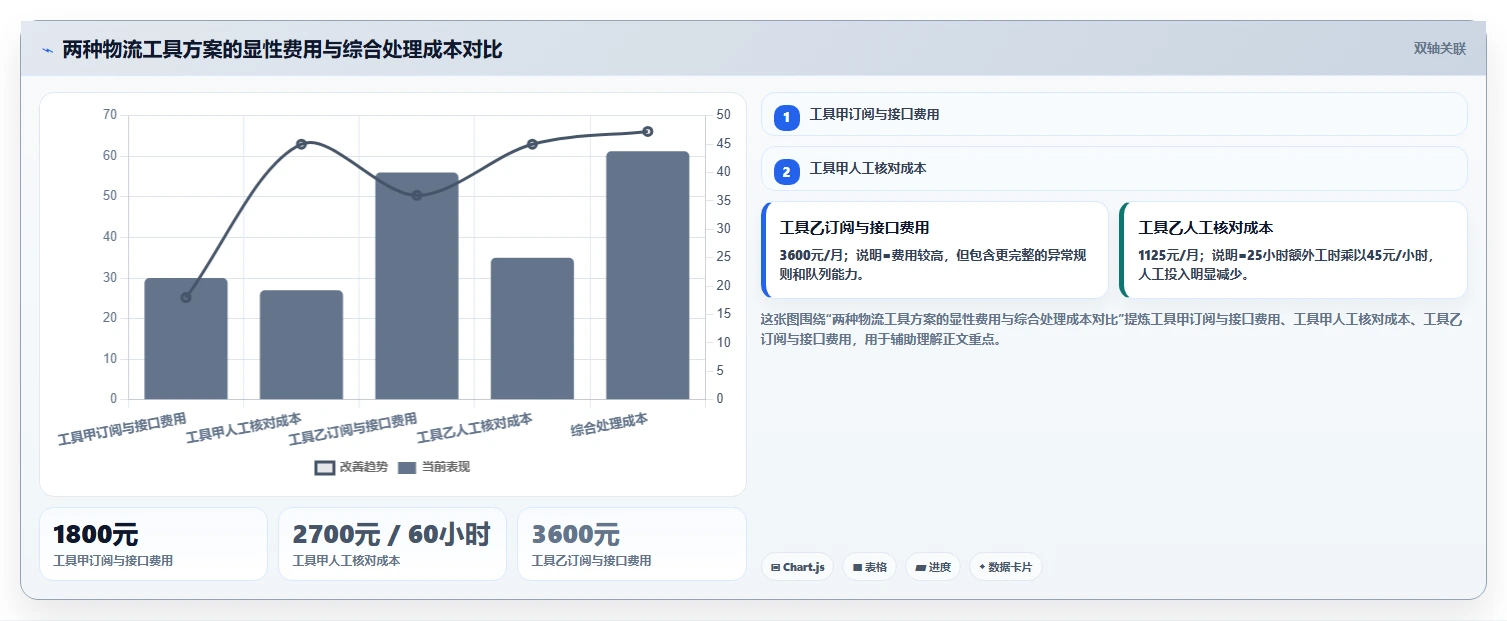
Task: Click the line point on 工具乙订阅与接口费用 bar
Action: 416,195
